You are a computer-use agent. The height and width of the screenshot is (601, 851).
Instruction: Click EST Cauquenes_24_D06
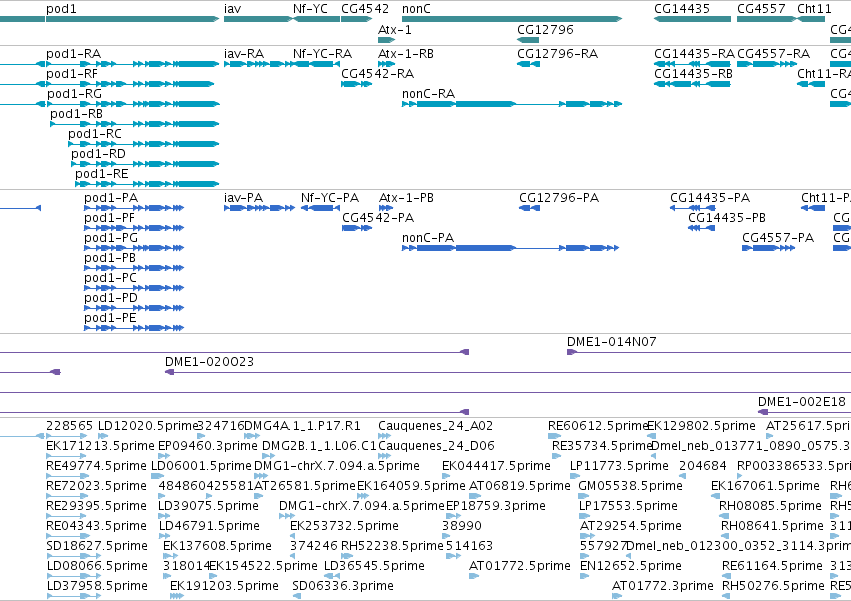[x=385, y=456]
